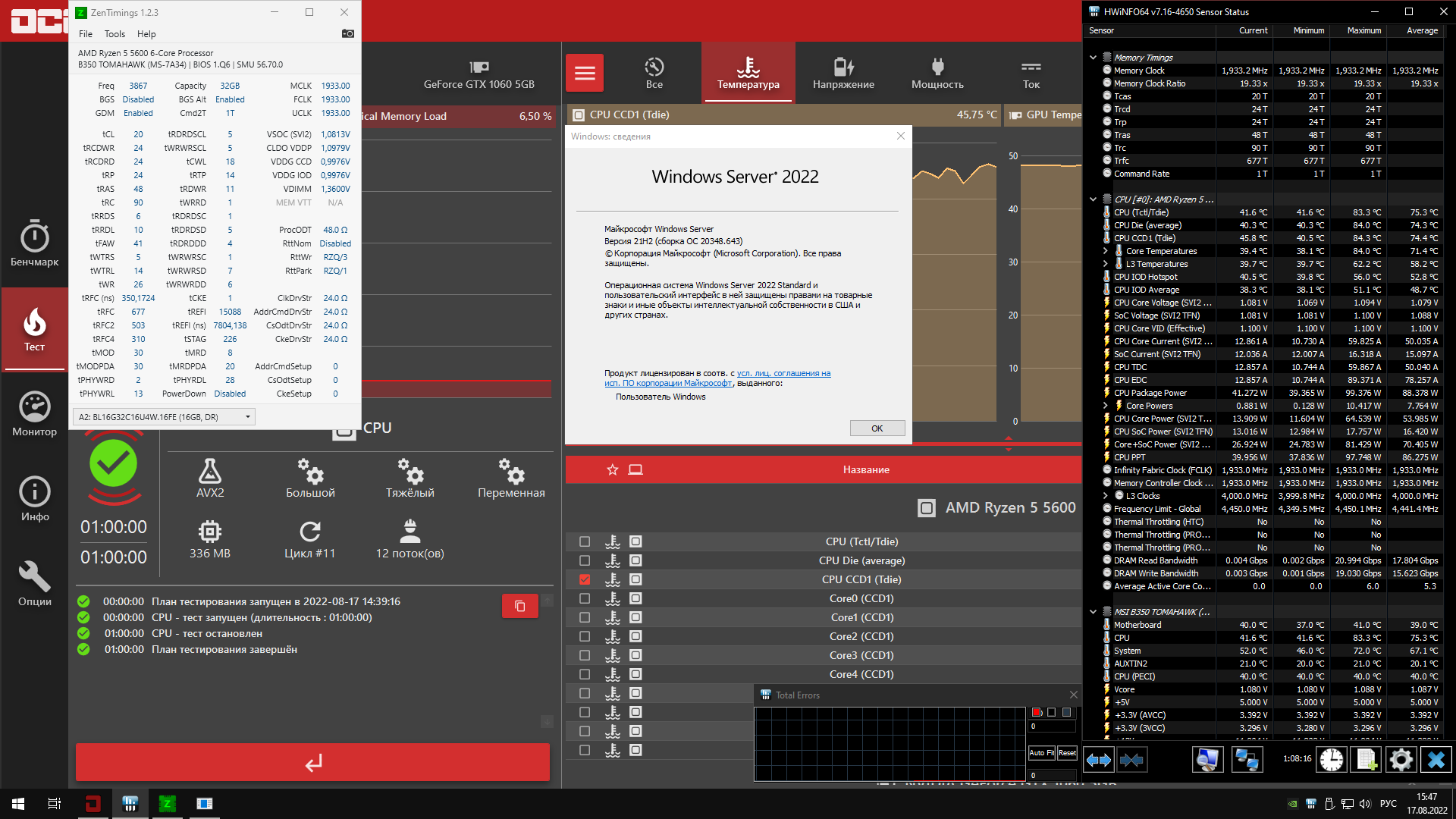Click OK in Windows info dialog
1456x819 pixels.
click(x=877, y=428)
